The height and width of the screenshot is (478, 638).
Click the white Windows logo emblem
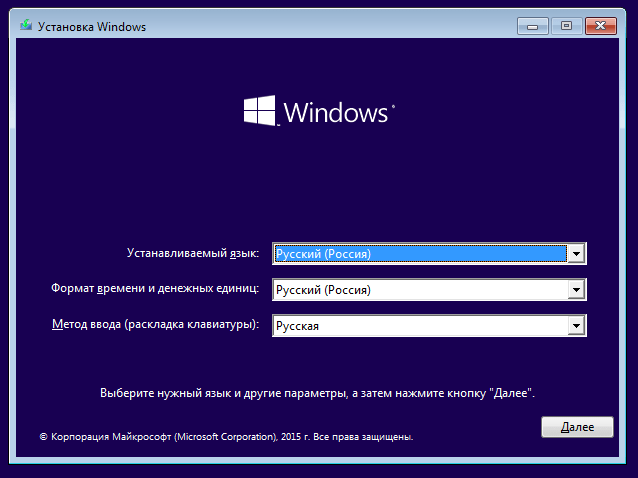(260, 110)
